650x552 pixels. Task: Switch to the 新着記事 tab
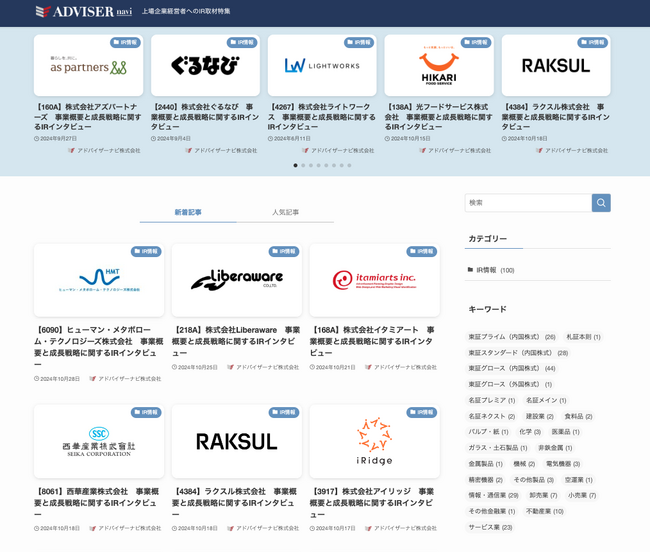(188, 212)
